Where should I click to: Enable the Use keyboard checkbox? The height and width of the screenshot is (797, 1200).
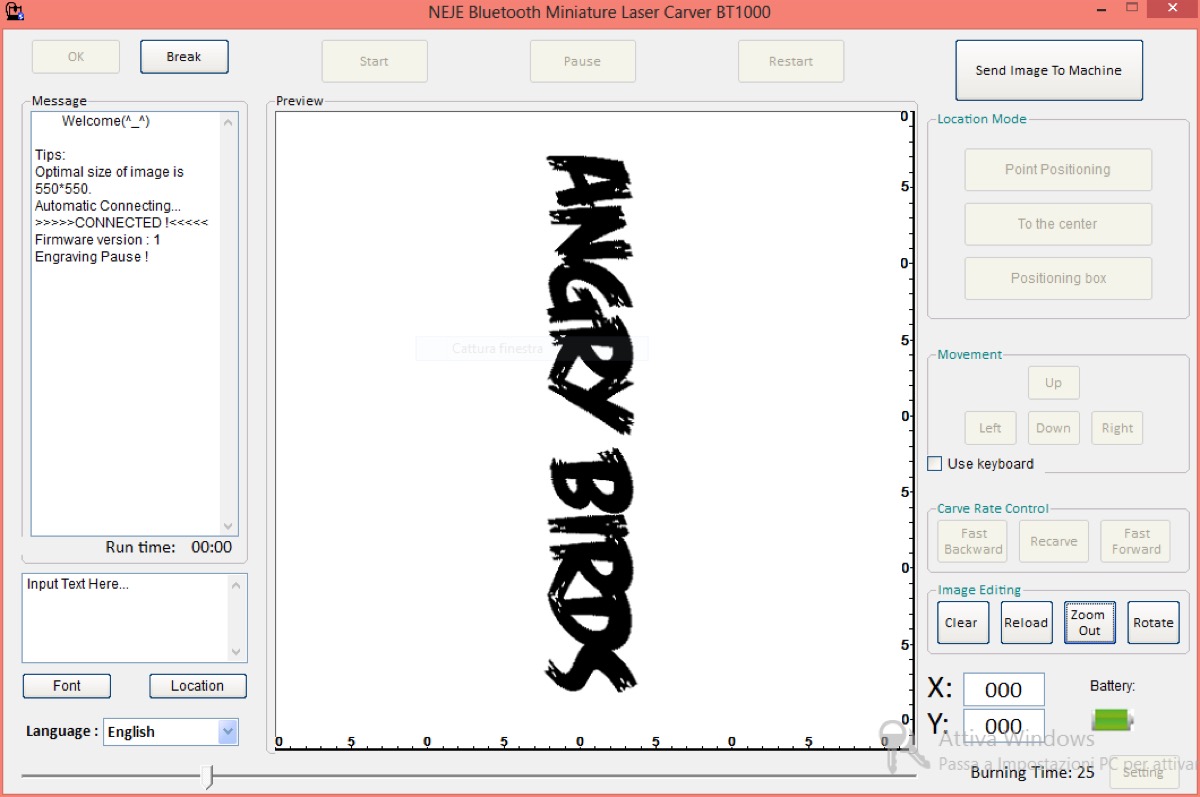(x=935, y=464)
